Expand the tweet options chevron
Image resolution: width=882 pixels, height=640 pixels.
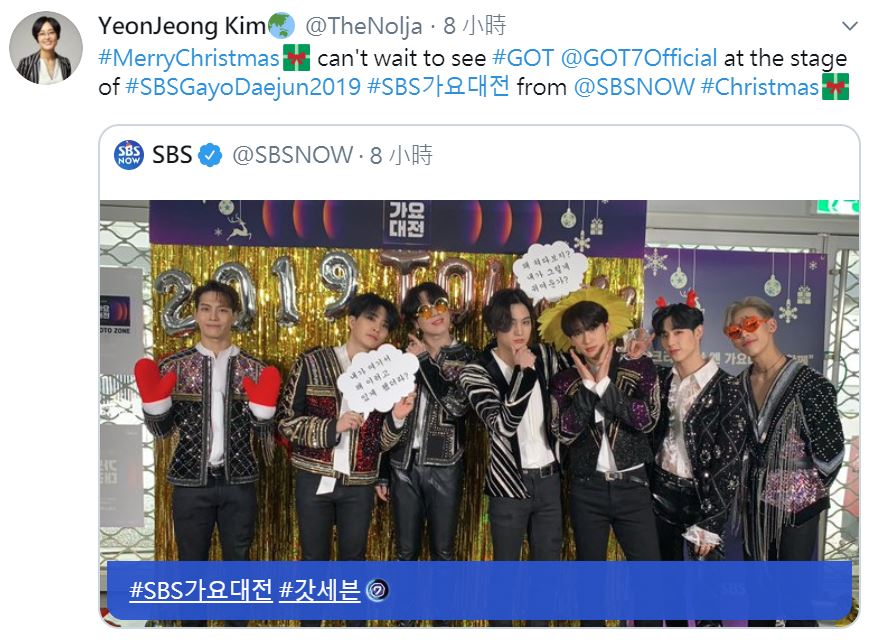[x=849, y=25]
